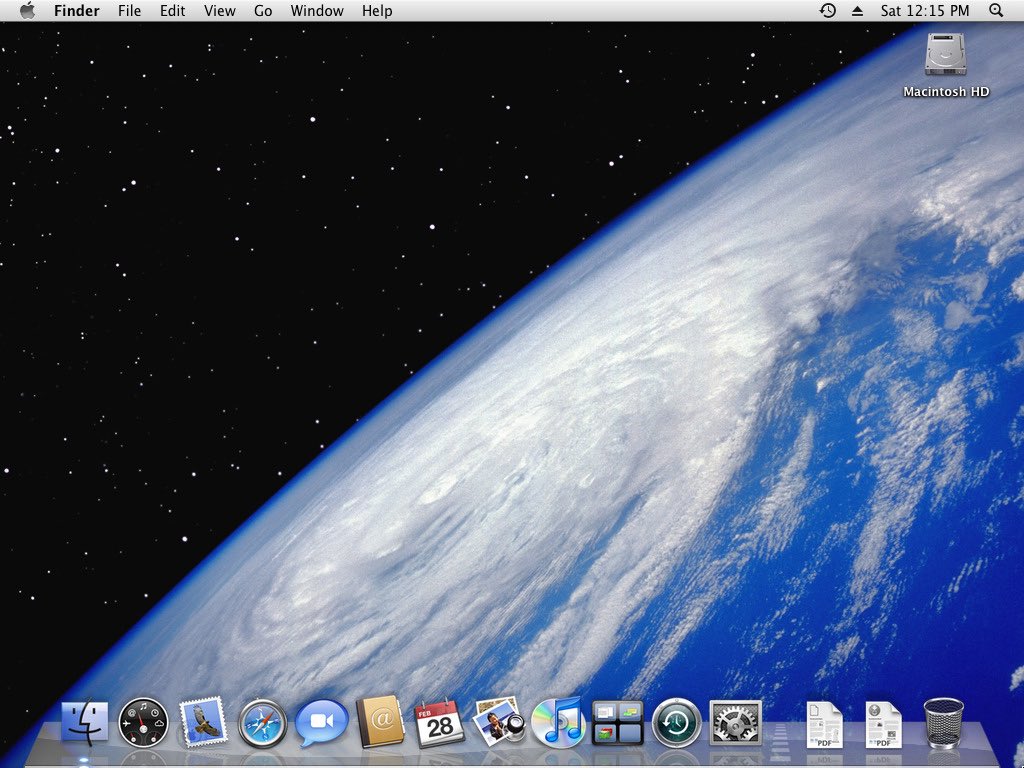This screenshot has width=1024, height=768.
Task: Open the Apple menu
Action: click(x=27, y=10)
